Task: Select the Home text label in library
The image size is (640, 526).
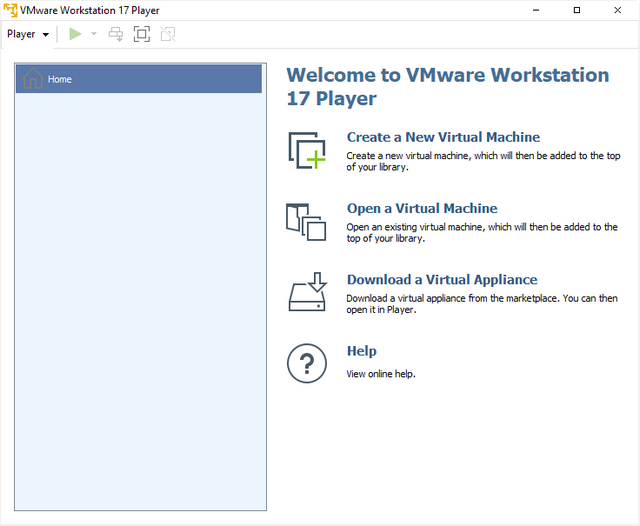Action: [60, 79]
